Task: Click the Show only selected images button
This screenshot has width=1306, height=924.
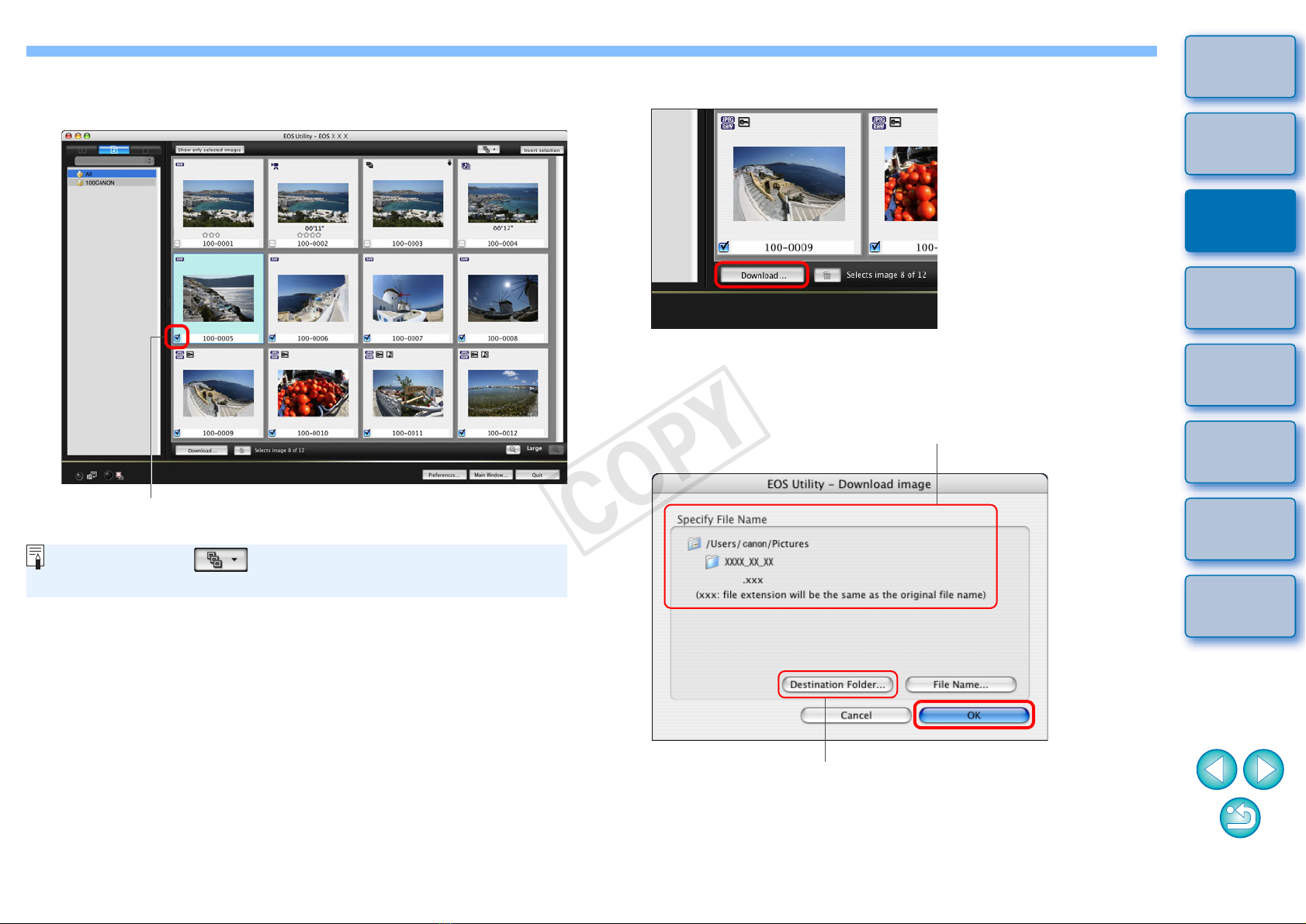Action: pyautogui.click(x=210, y=150)
